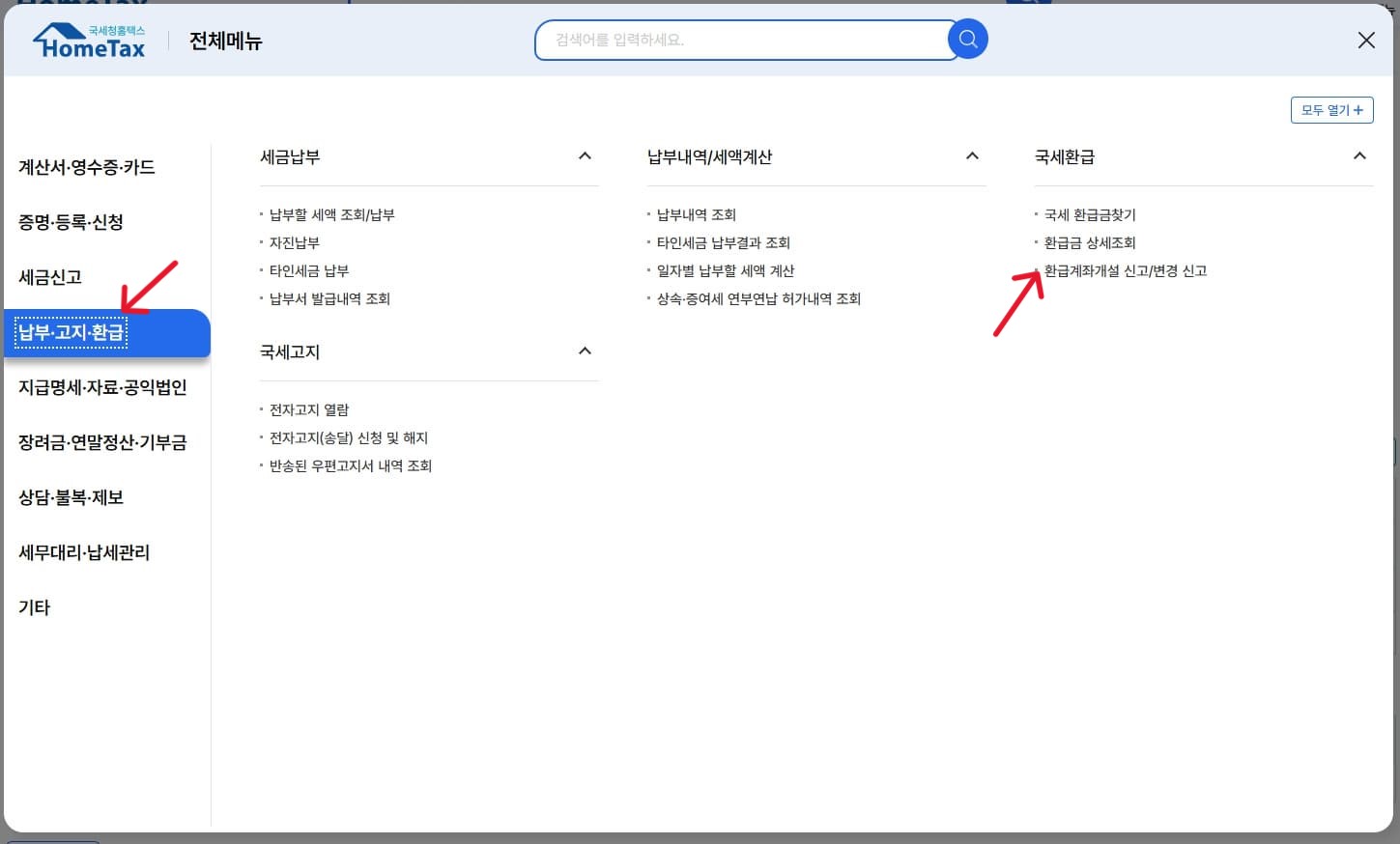Click the 세금납부 section heading
Screen dimensions: 1400x844
coord(290,156)
